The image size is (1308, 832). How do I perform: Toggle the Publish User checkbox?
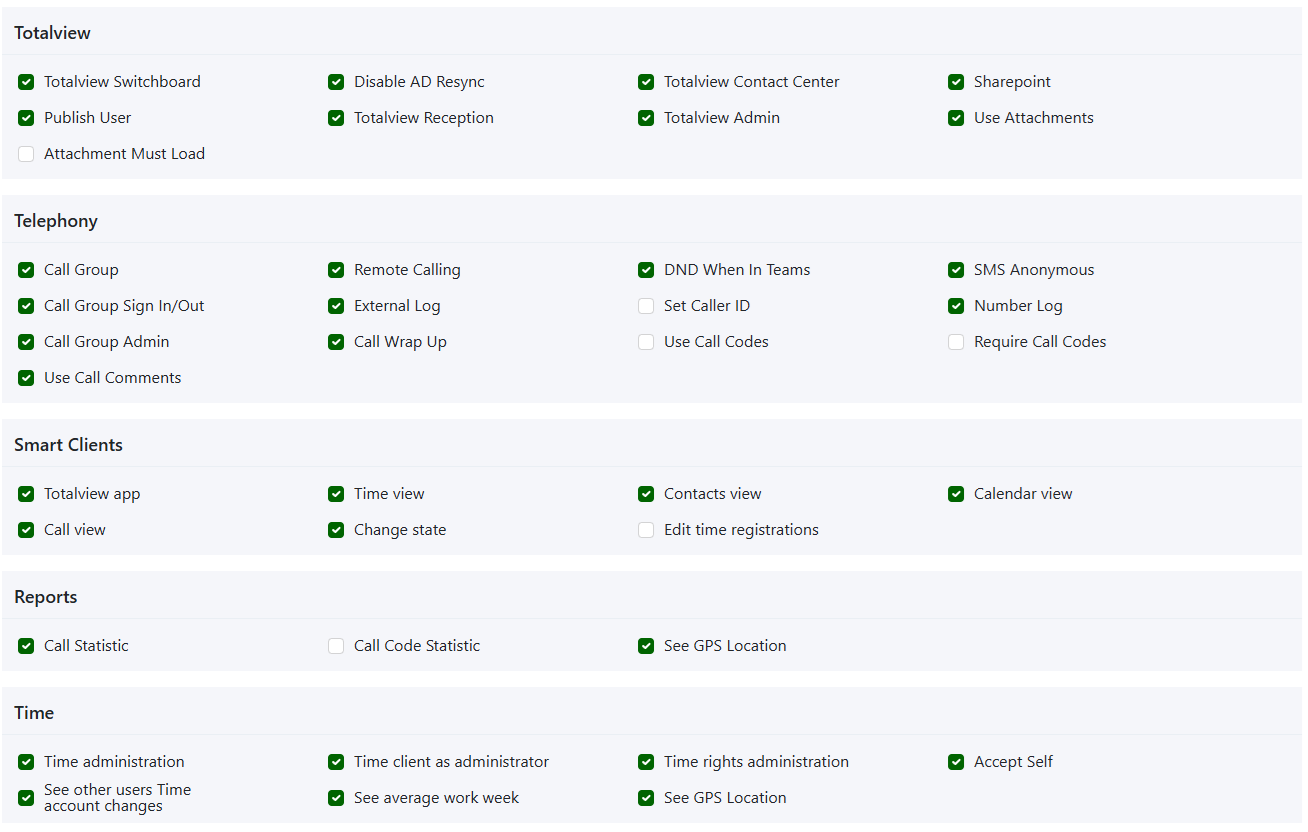point(26,118)
